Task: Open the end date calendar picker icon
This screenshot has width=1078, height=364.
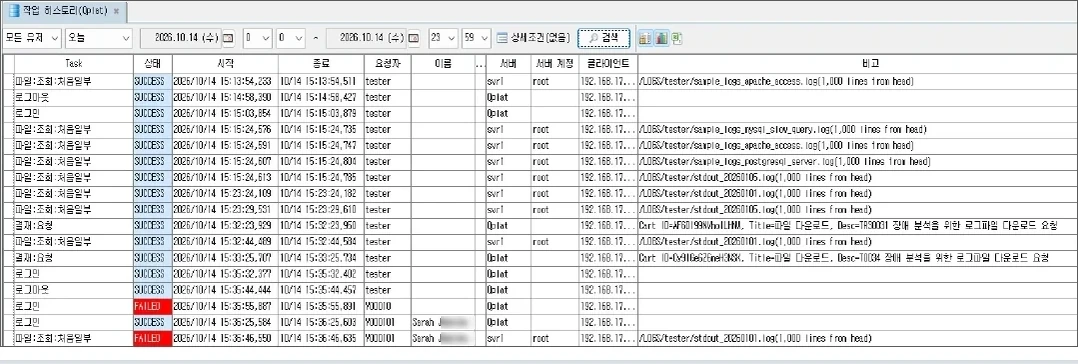Action: pos(414,38)
